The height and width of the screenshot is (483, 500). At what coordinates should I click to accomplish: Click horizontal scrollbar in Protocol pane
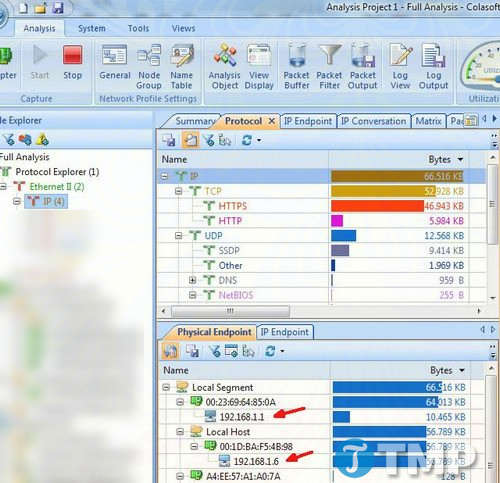(x=230, y=311)
